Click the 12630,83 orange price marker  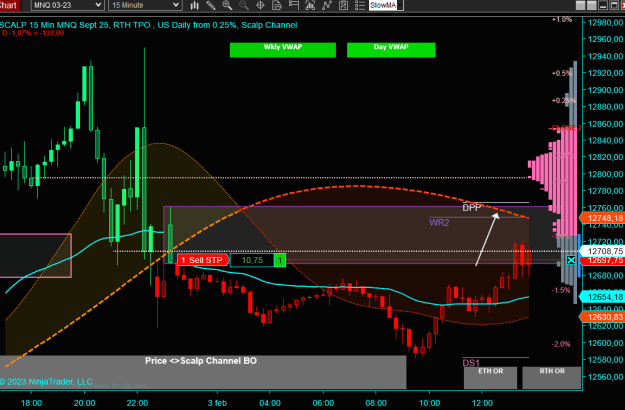coord(601,317)
